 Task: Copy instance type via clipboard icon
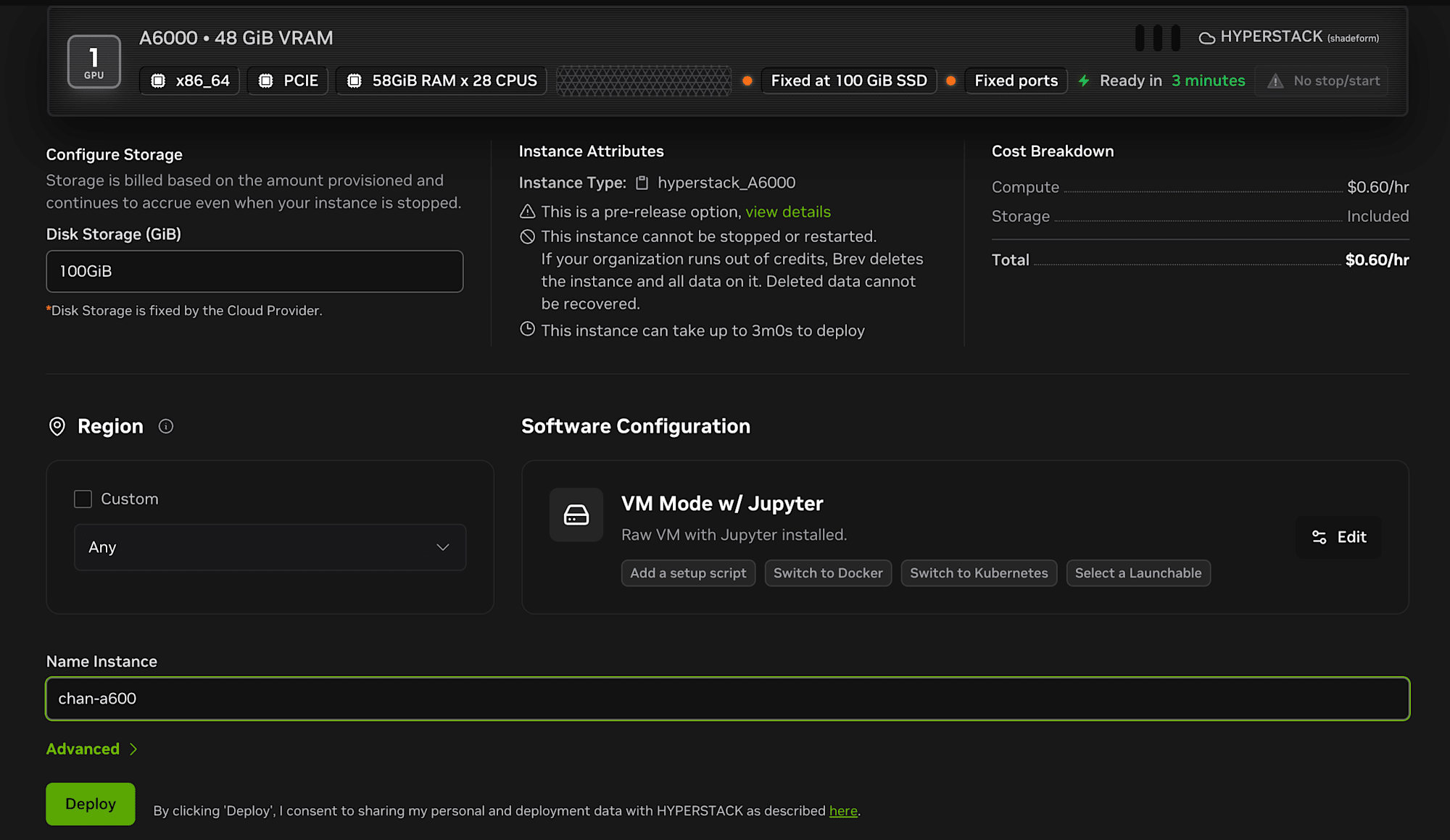tap(642, 183)
